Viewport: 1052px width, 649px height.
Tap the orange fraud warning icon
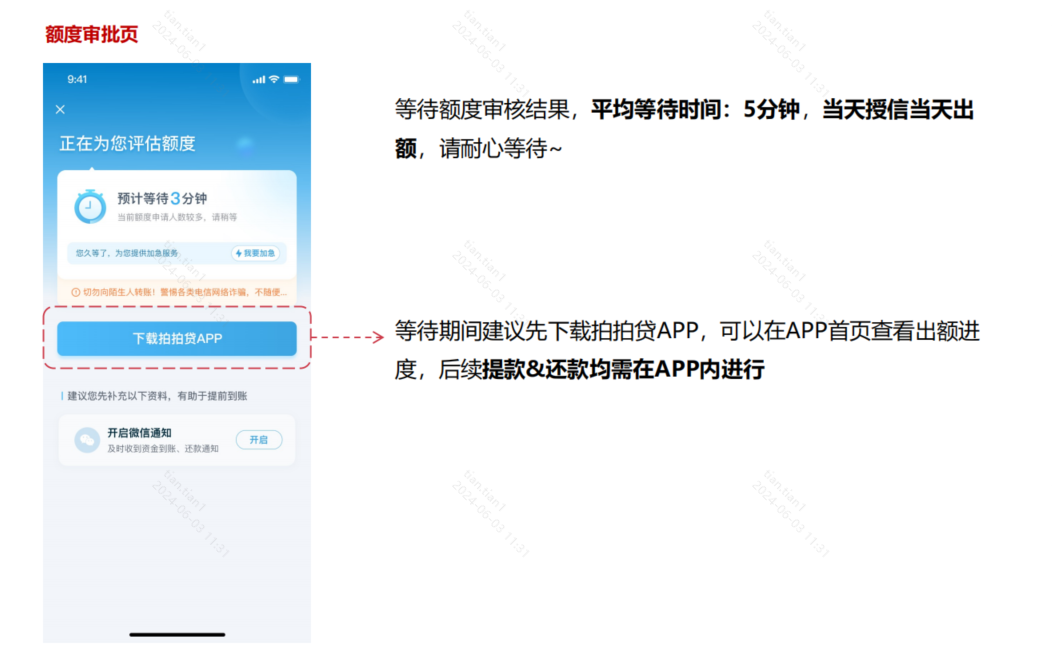tap(75, 292)
